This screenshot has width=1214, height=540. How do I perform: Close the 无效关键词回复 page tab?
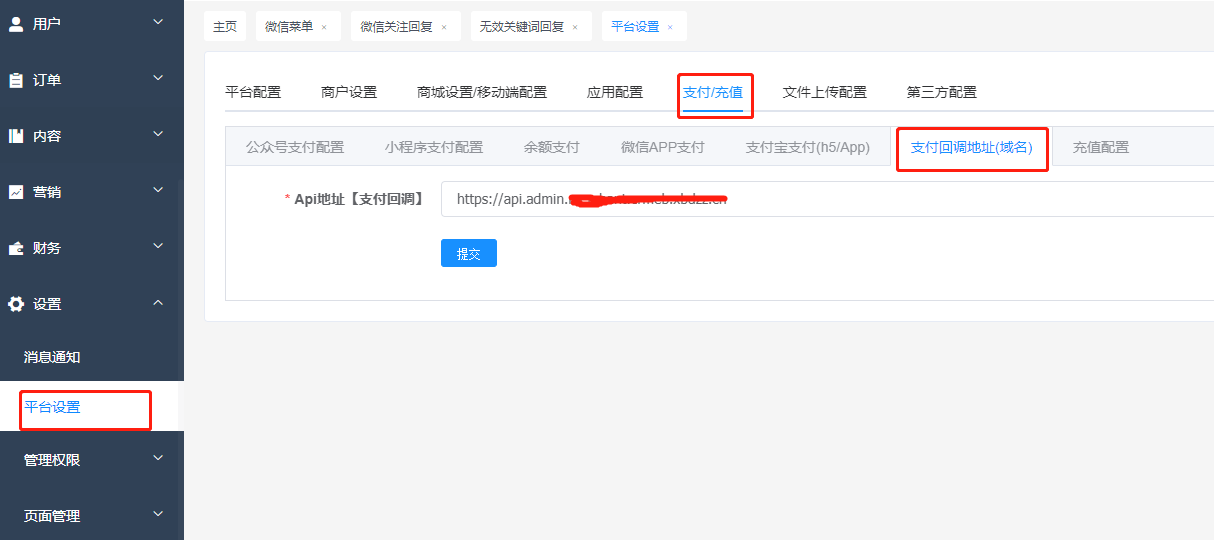(575, 27)
